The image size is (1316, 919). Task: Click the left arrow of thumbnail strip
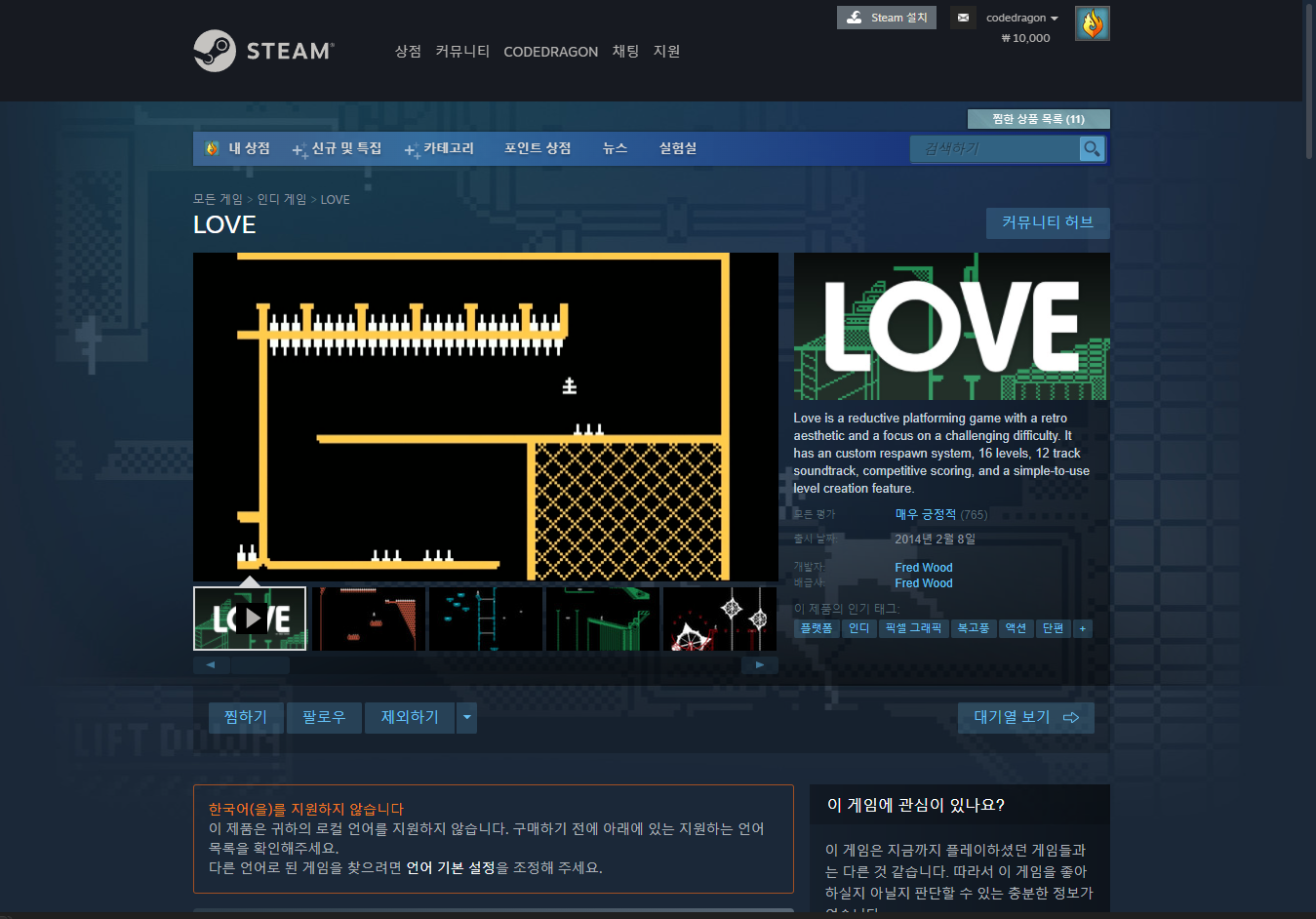click(211, 665)
